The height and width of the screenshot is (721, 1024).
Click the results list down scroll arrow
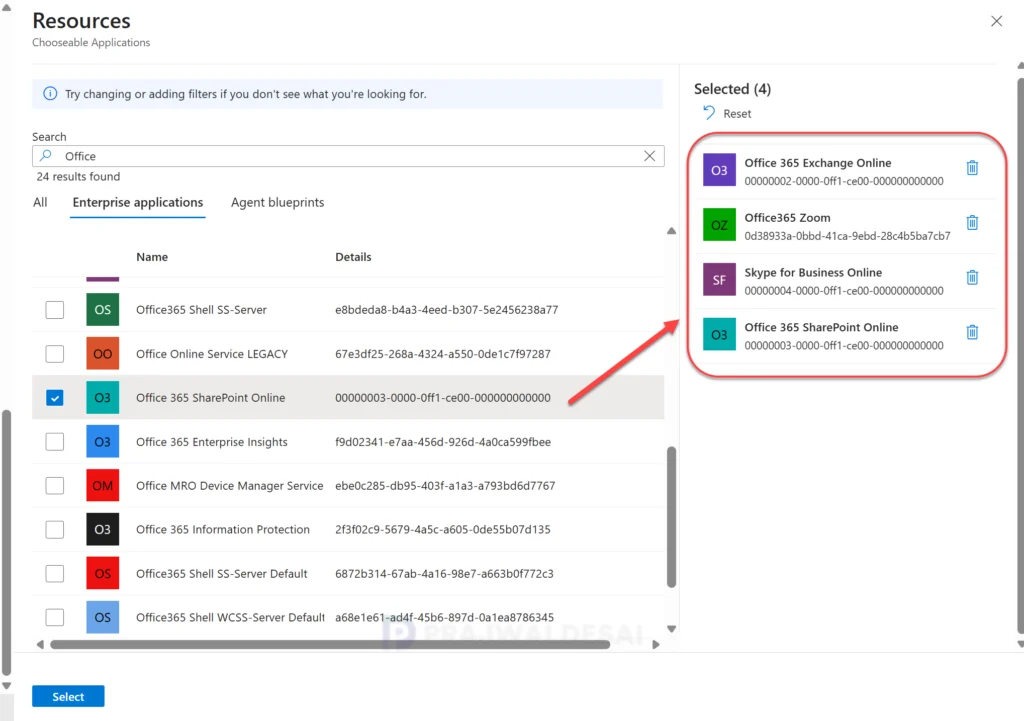(671, 629)
